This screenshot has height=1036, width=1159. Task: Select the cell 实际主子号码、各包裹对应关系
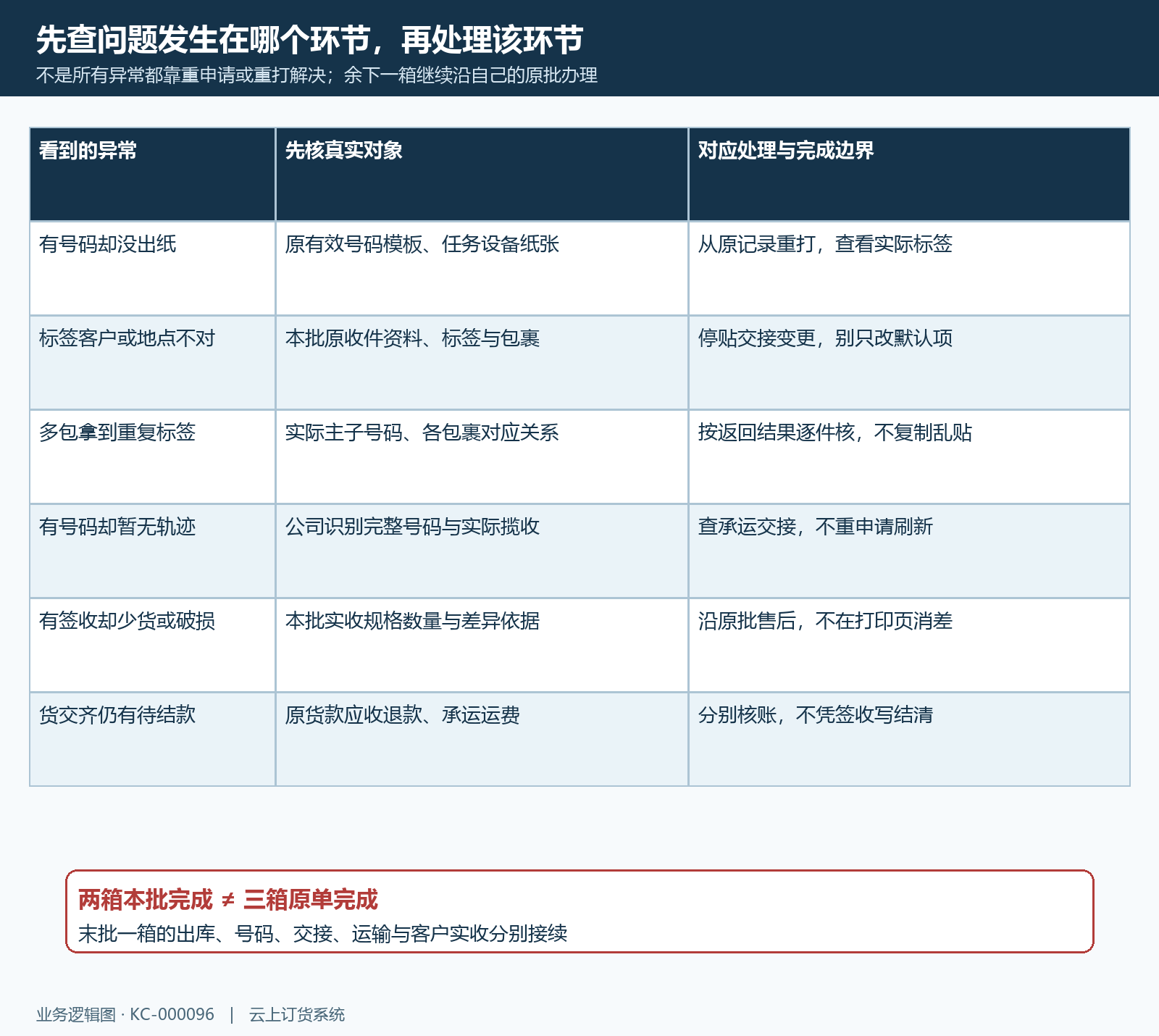(482, 456)
